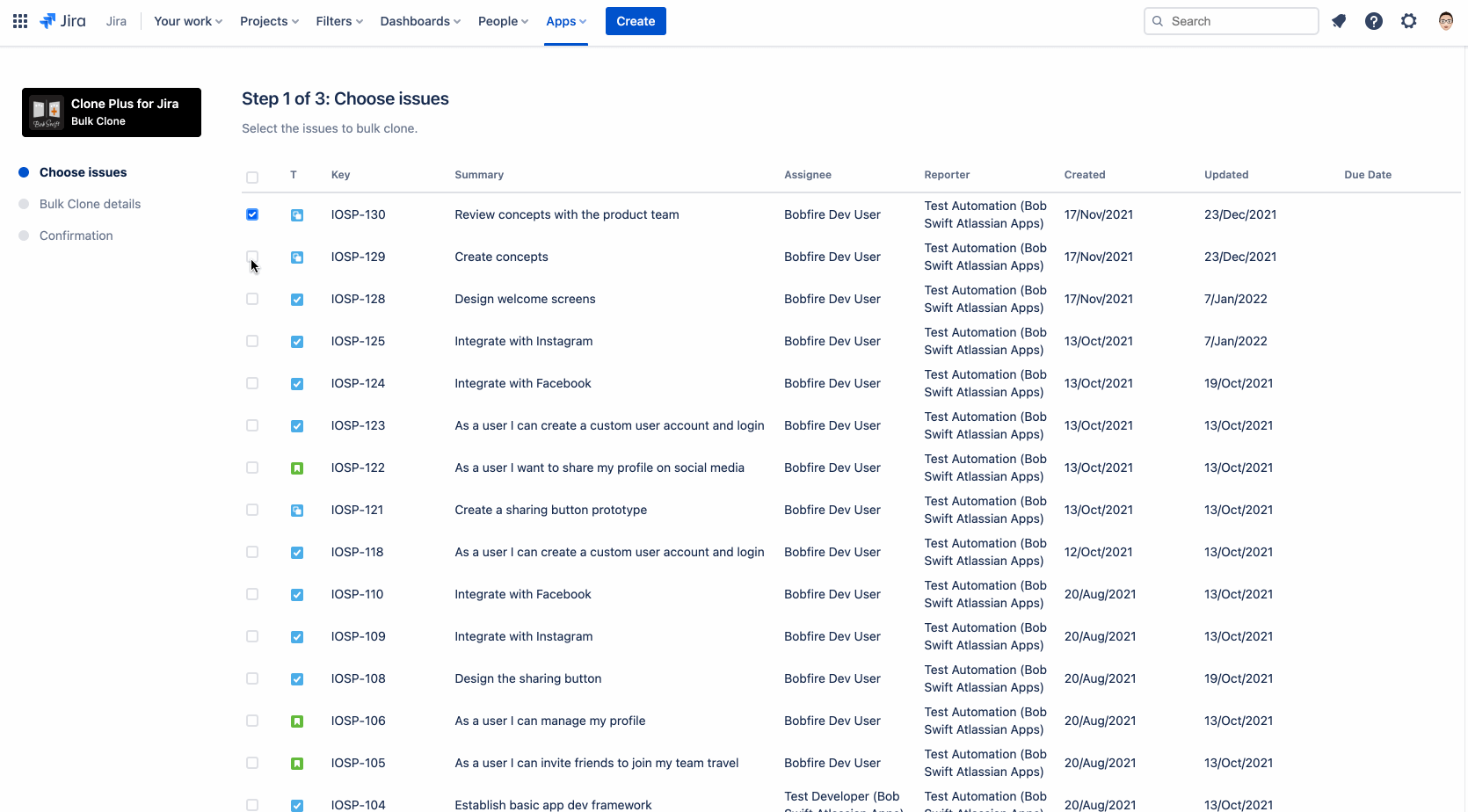Go to the Confirmation step
This screenshot has height=812, width=1468.
pyautogui.click(x=76, y=236)
